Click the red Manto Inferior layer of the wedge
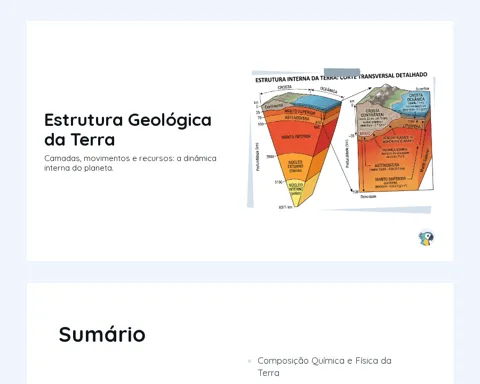Viewport: 480px width, 384px height. [x=297, y=137]
